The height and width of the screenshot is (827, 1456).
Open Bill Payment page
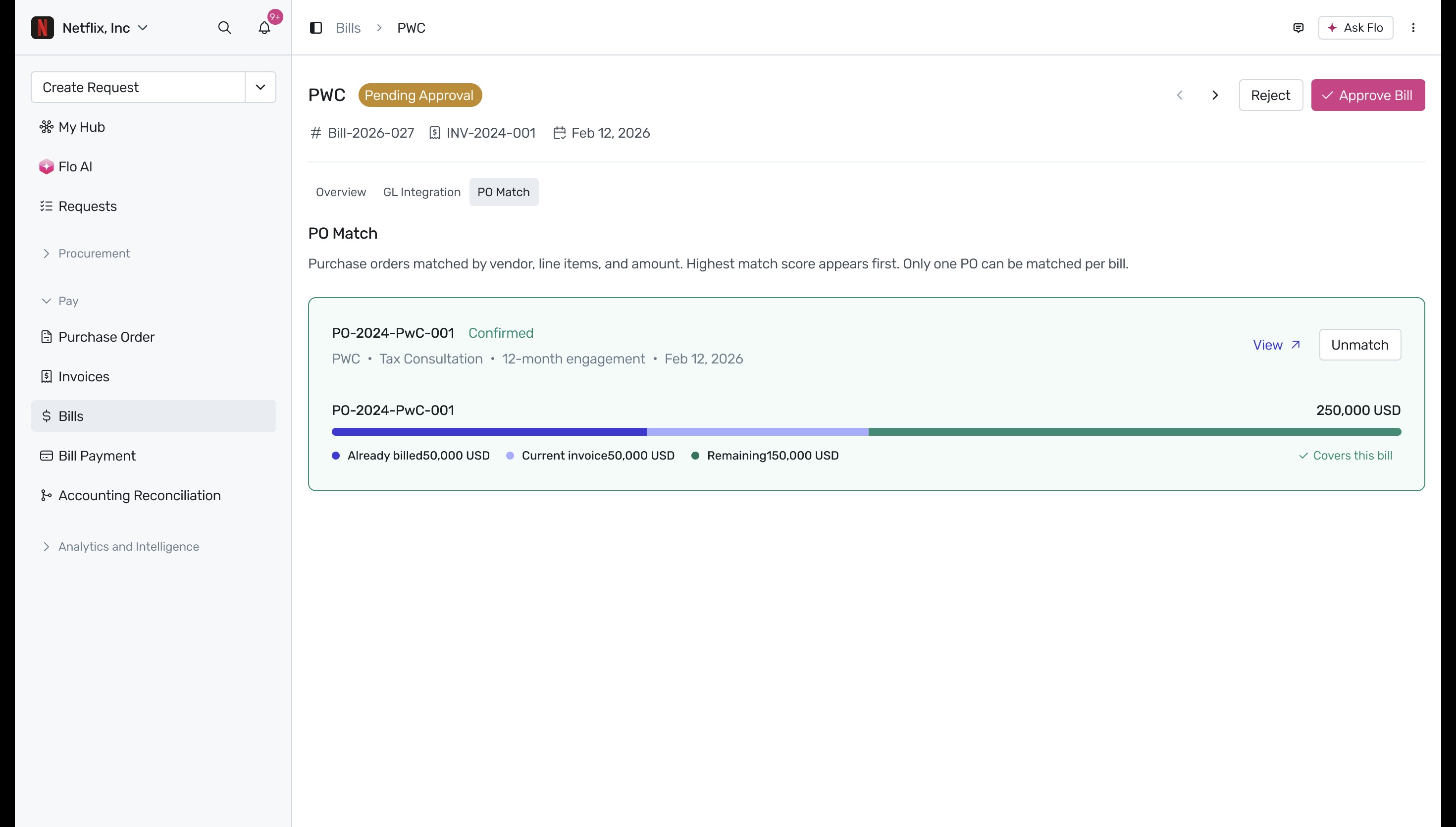[154, 456]
